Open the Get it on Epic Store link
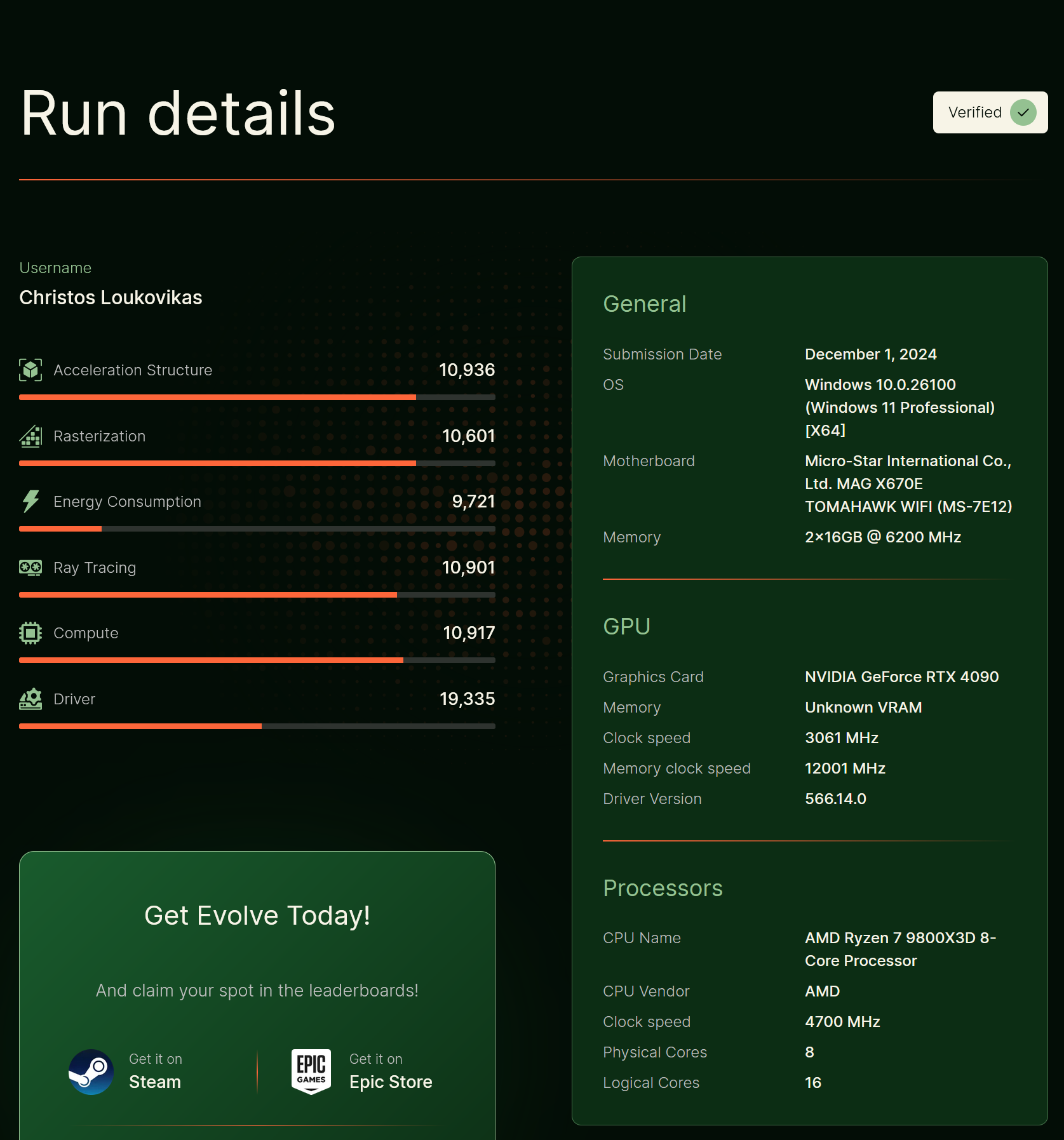 362,1071
